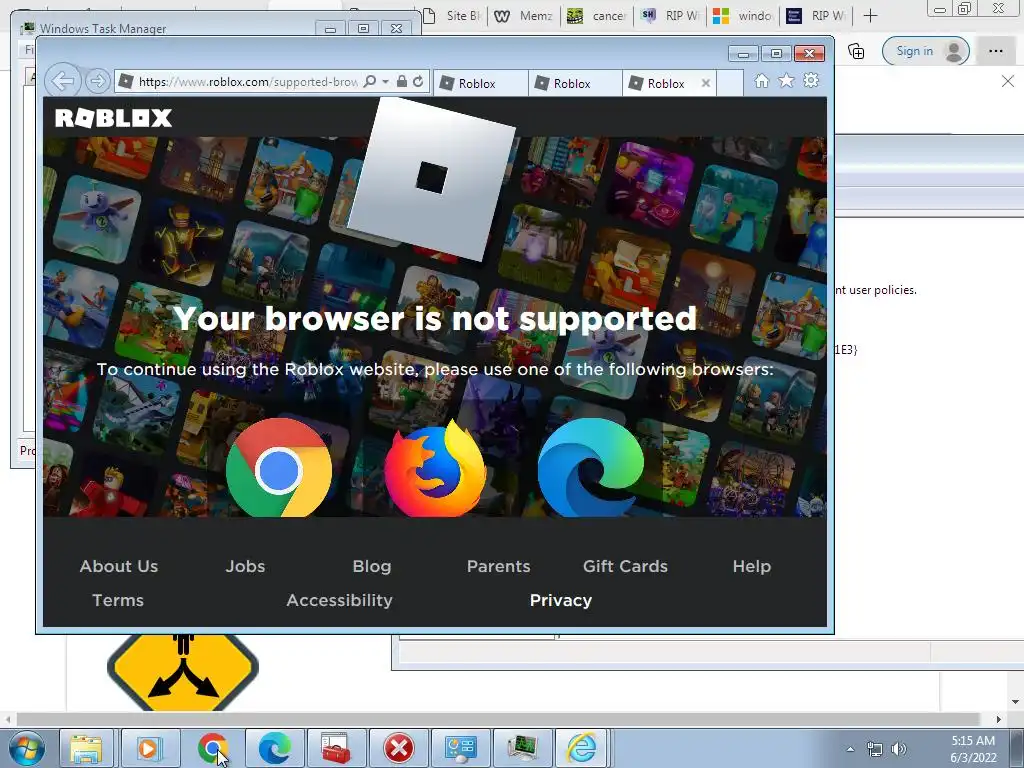The height and width of the screenshot is (768, 1024).
Task: Click the network icon in system tray
Action: [874, 749]
